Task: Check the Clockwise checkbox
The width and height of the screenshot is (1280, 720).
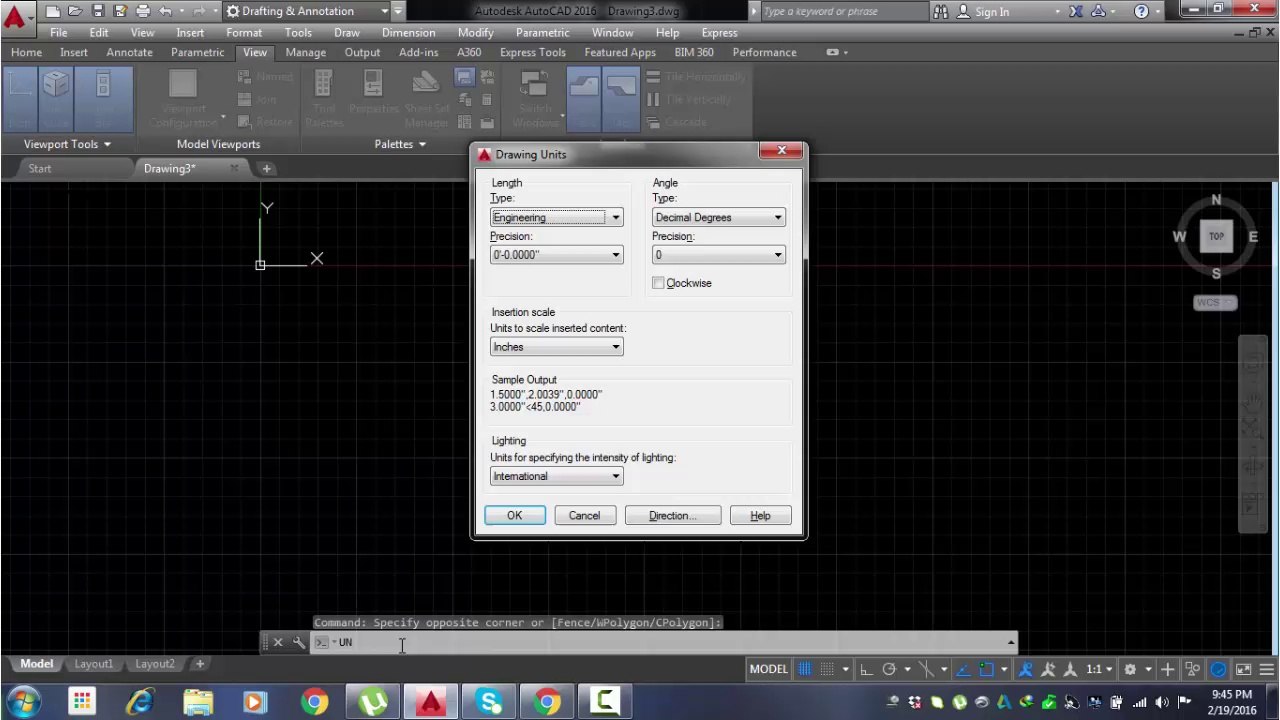Action: [x=658, y=283]
